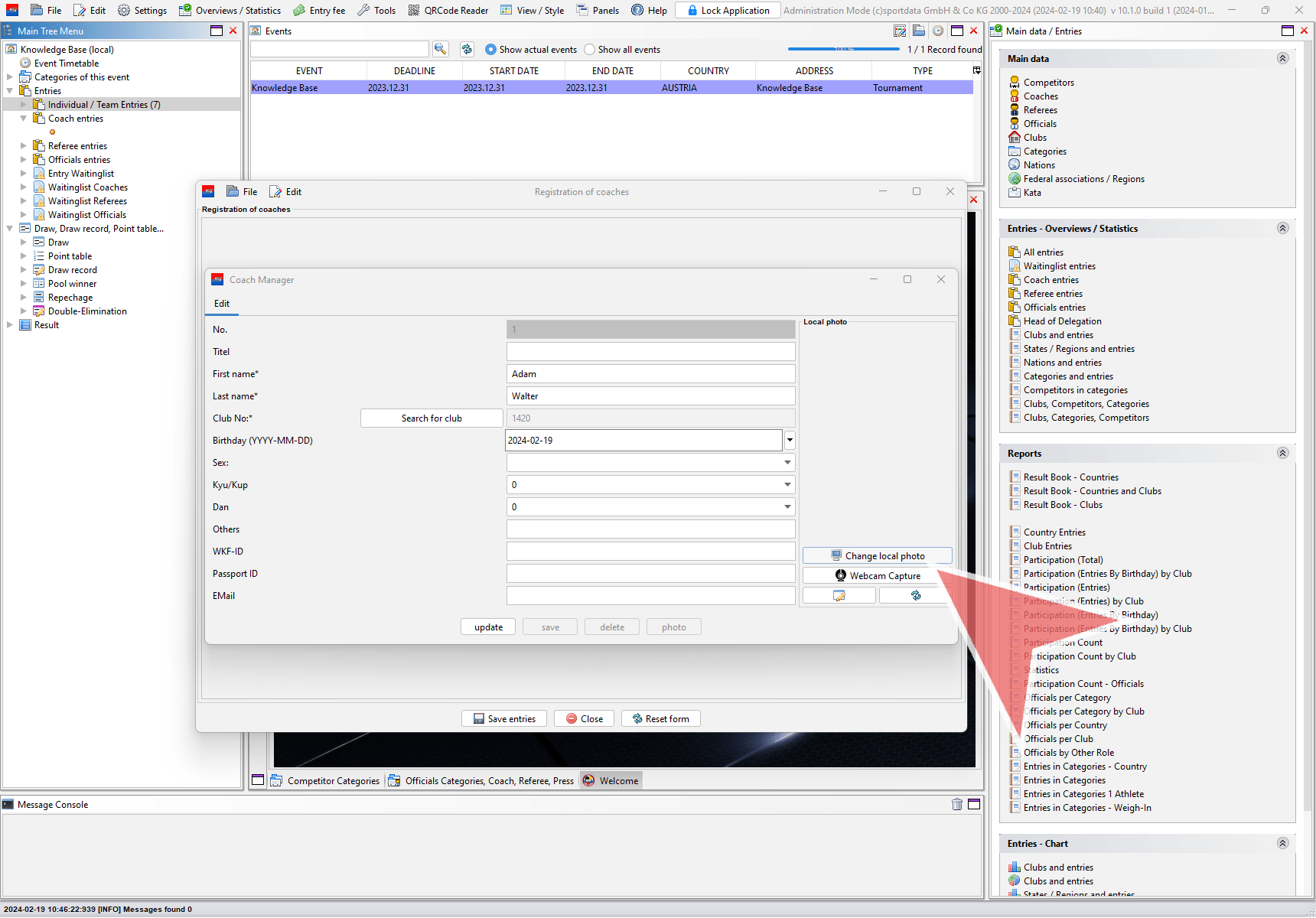Collapse the Main data section
Screen dimensions: 1316x918
tap(1282, 58)
